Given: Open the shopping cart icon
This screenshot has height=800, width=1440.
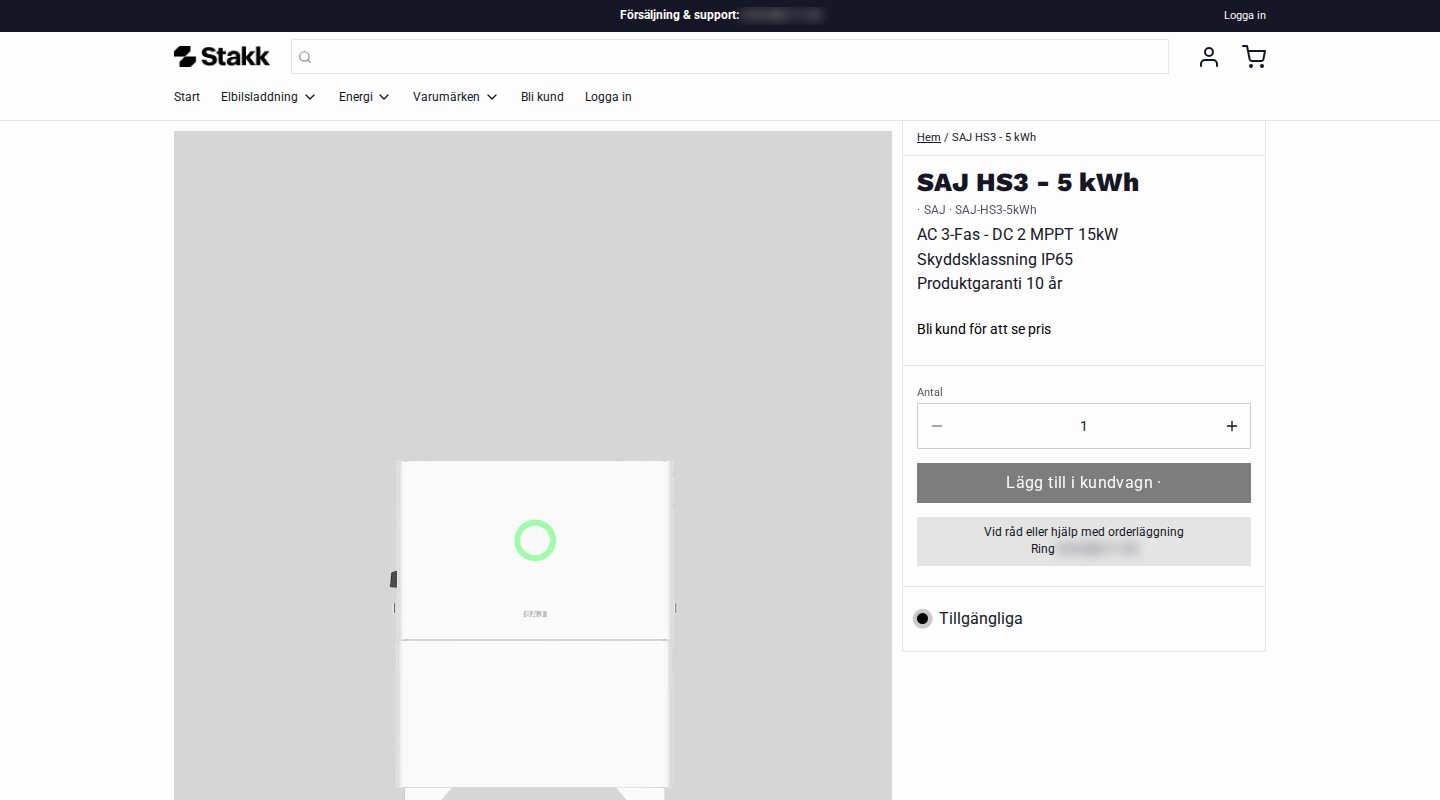Looking at the screenshot, I should pyautogui.click(x=1254, y=57).
